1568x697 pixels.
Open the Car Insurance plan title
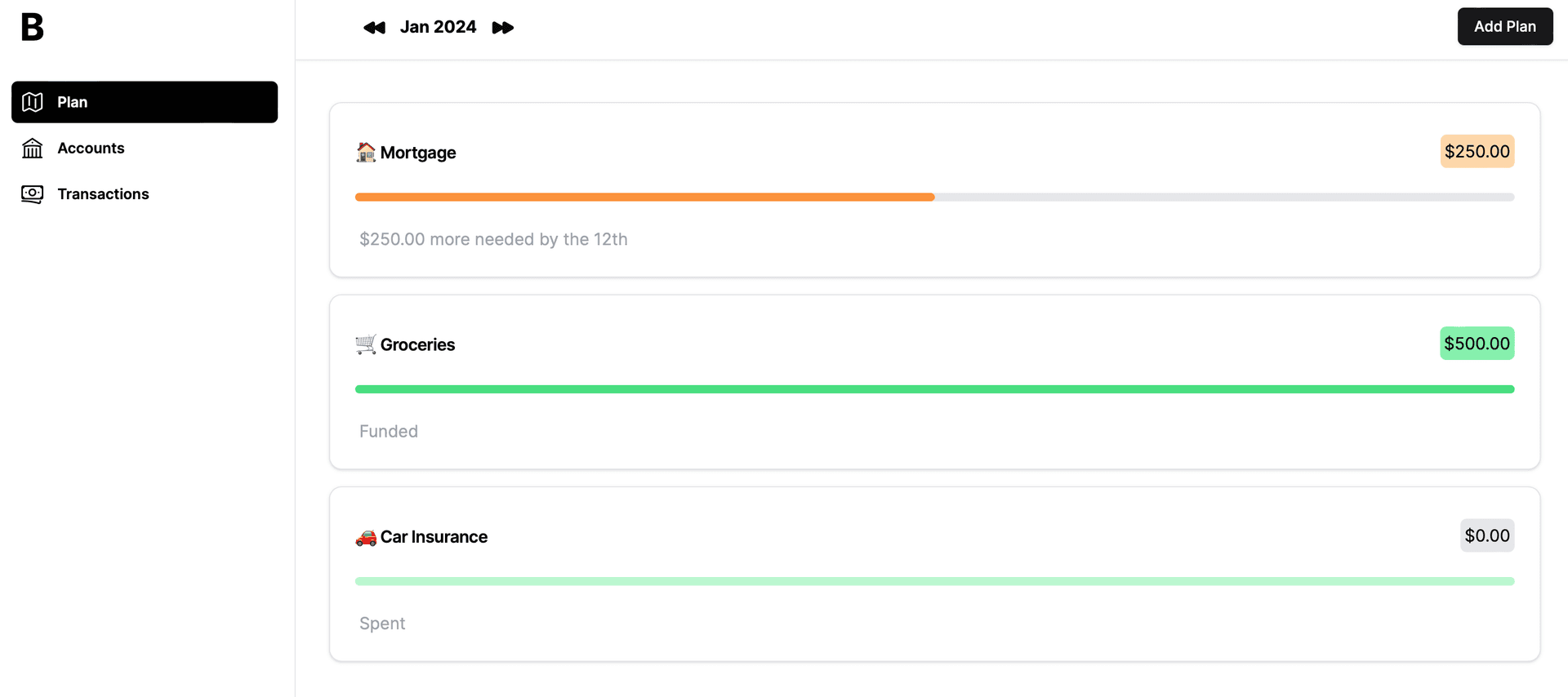click(434, 537)
